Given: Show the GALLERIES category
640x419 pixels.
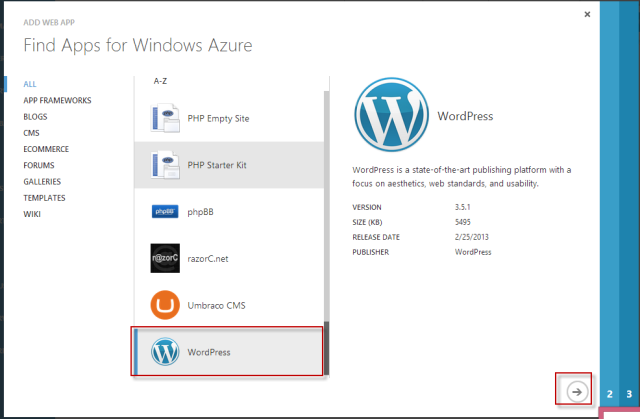Looking at the screenshot, I should pyautogui.click(x=42, y=182).
